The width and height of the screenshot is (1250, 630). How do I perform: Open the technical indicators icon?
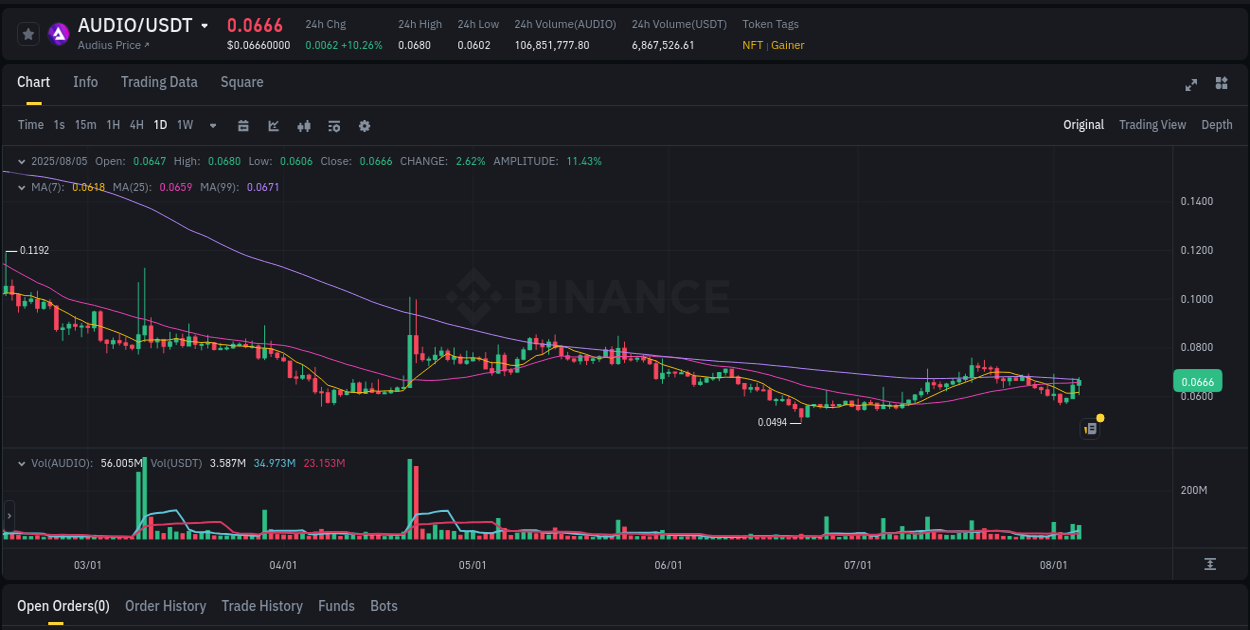[x=334, y=126]
